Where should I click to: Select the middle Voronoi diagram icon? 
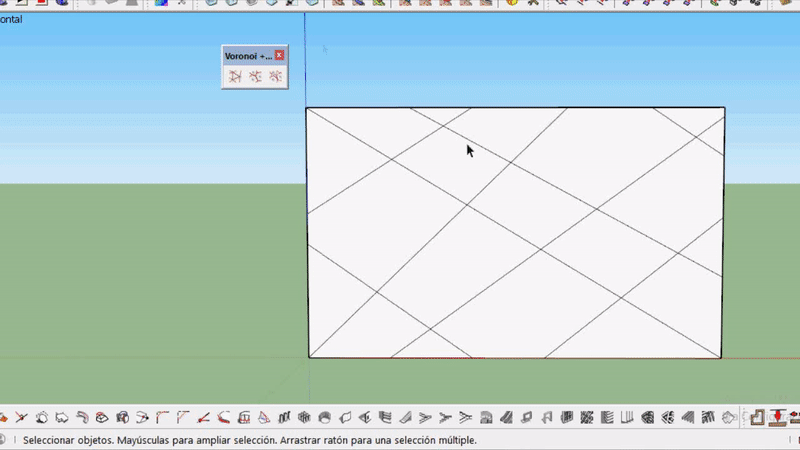(x=255, y=77)
